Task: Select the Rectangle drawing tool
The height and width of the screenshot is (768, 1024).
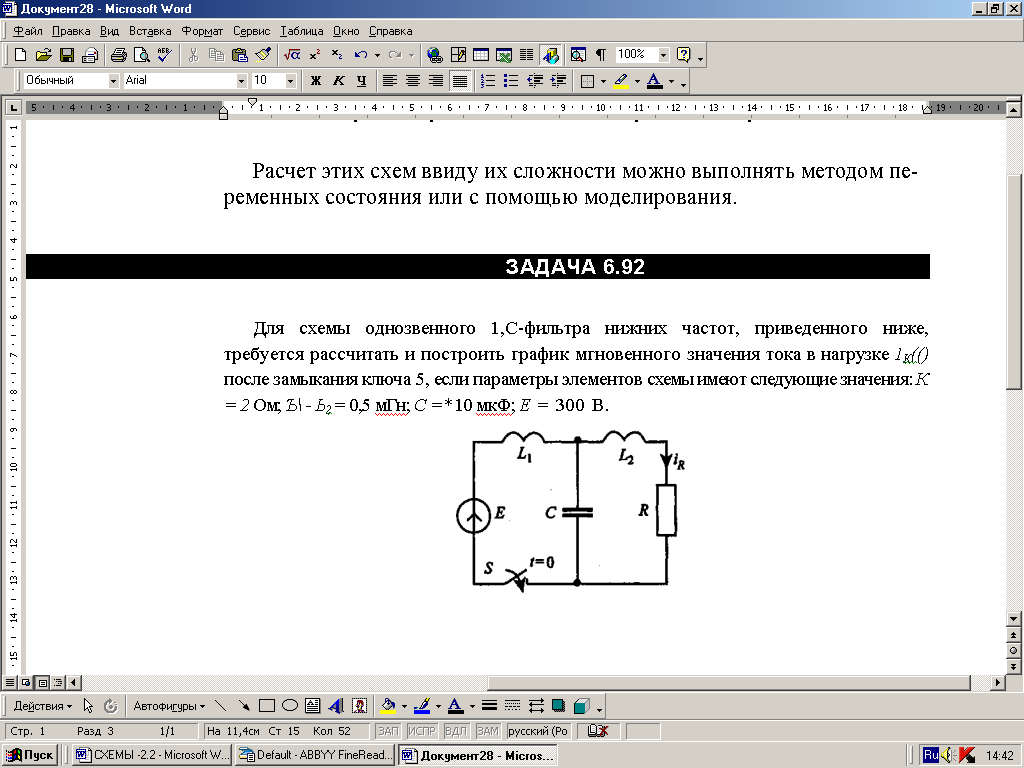Action: [x=266, y=706]
